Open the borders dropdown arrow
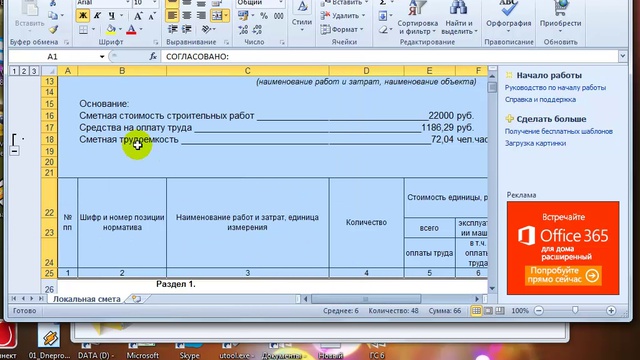Image resolution: width=640 pixels, height=360 pixels. (93, 29)
